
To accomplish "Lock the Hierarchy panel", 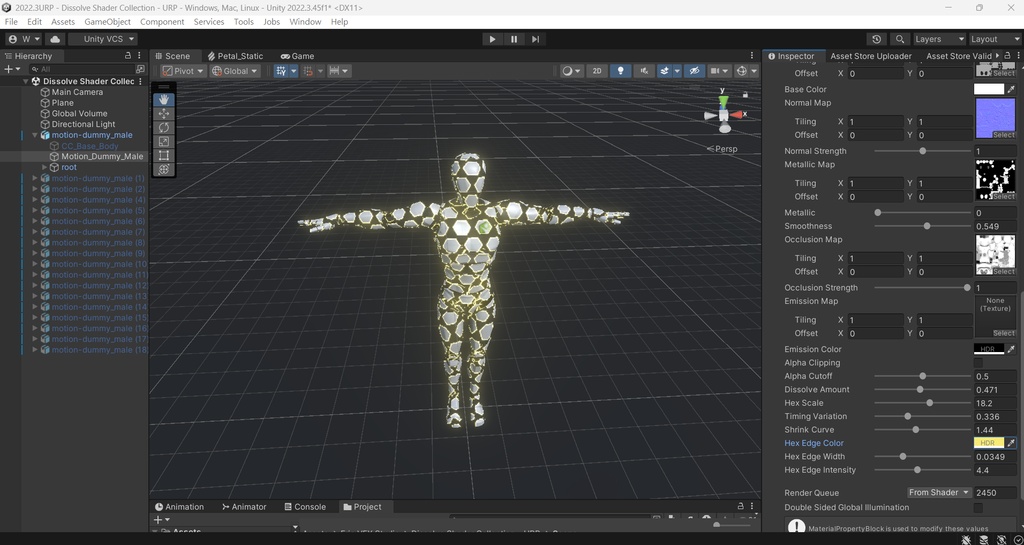I will coord(128,56).
